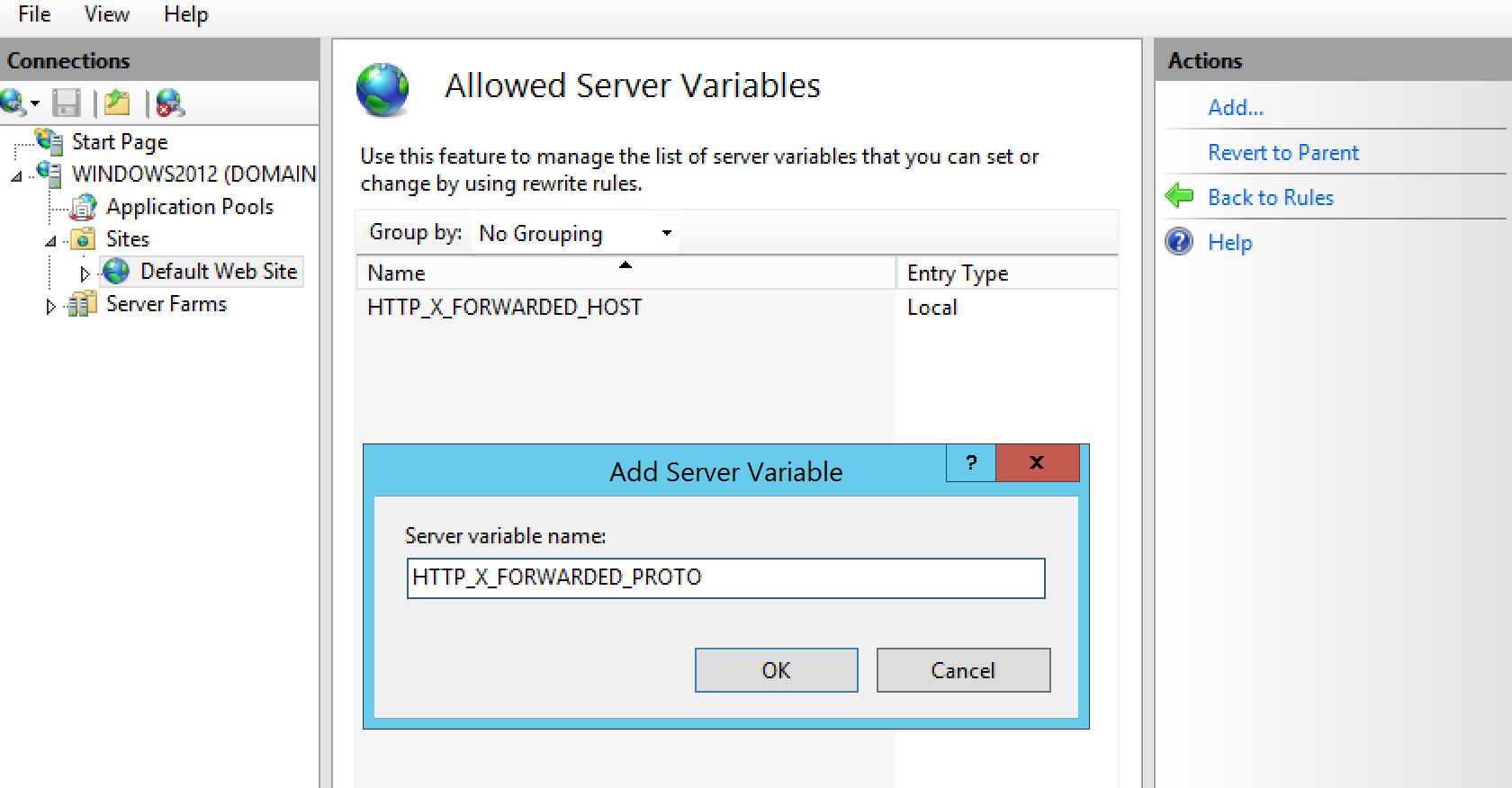Click the Revert to Parent link
The width and height of the screenshot is (1512, 788).
click(1282, 153)
